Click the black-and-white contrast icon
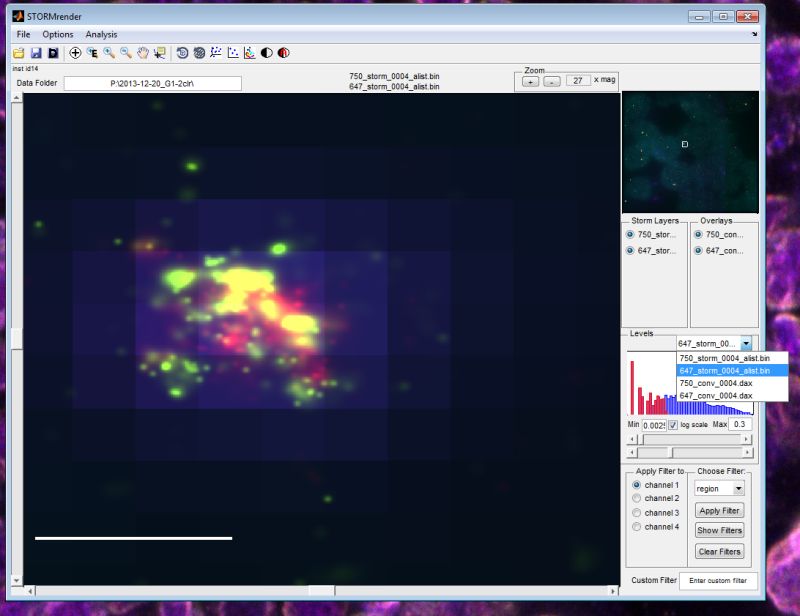Viewport: 800px width, 616px height. 266,52
